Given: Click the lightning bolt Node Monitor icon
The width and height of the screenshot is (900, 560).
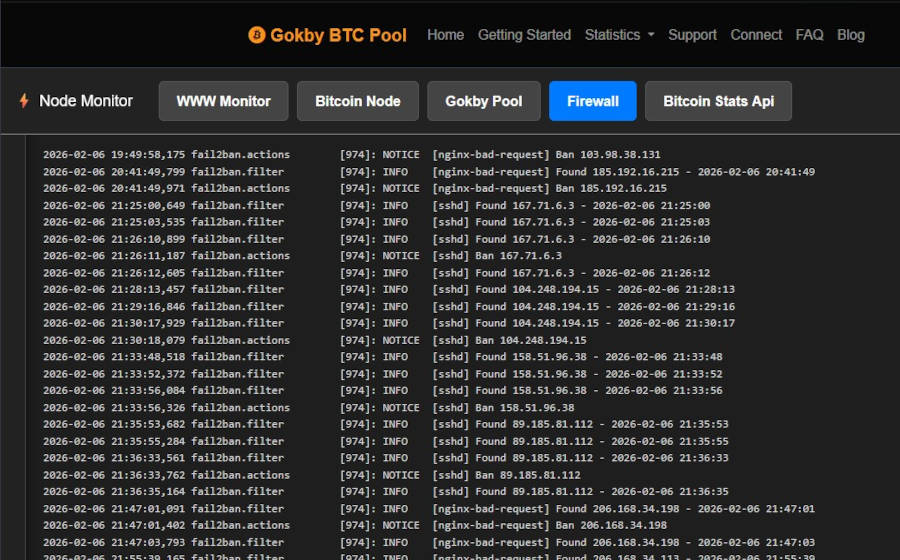Looking at the screenshot, I should pyautogui.click(x=24, y=101).
